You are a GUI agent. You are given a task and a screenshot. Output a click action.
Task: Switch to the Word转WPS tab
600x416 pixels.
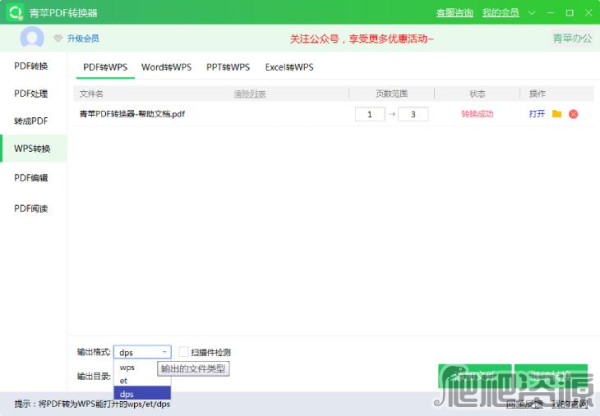pyautogui.click(x=166, y=67)
